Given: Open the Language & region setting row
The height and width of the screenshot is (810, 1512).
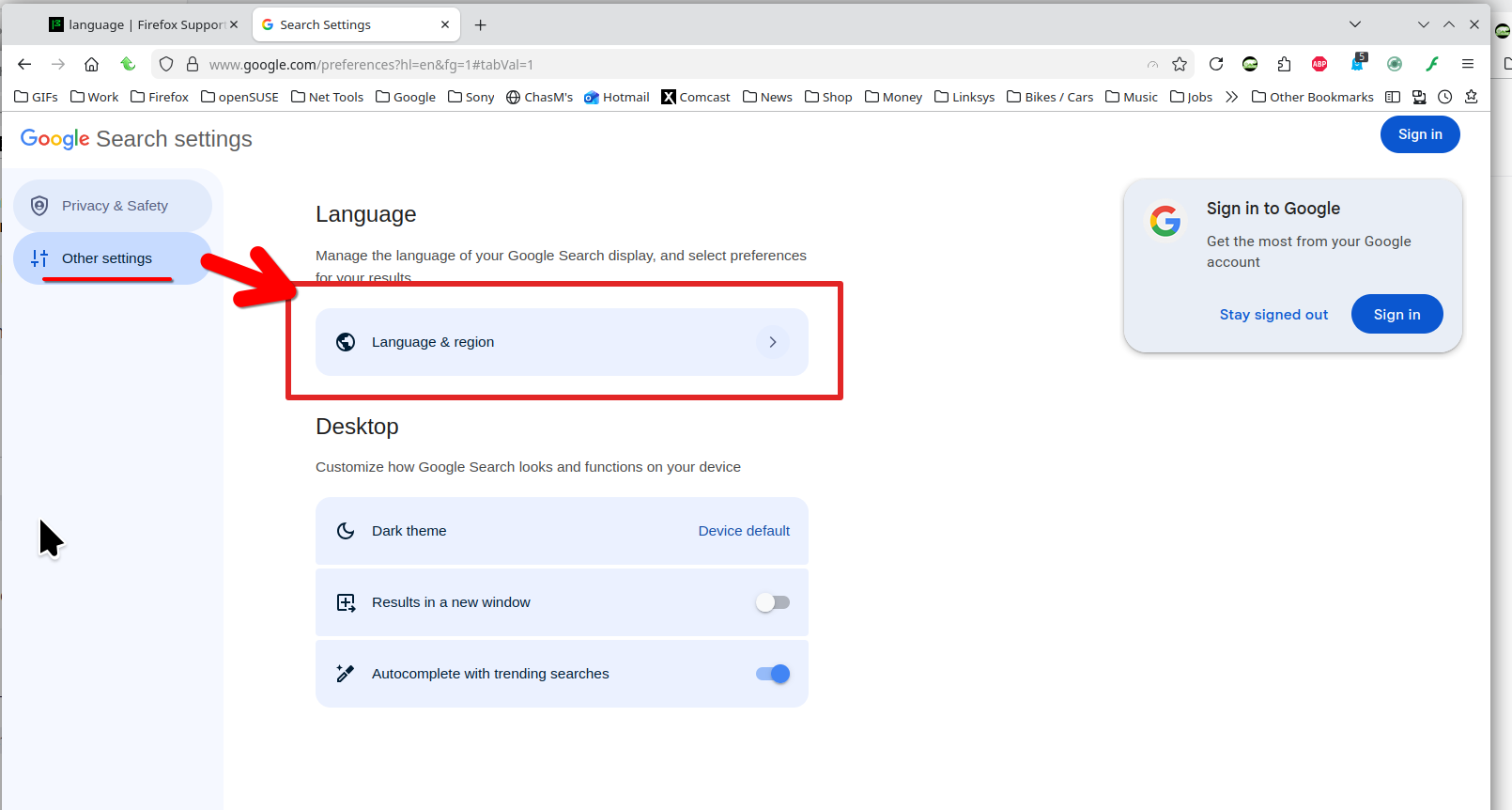Looking at the screenshot, I should [562, 342].
